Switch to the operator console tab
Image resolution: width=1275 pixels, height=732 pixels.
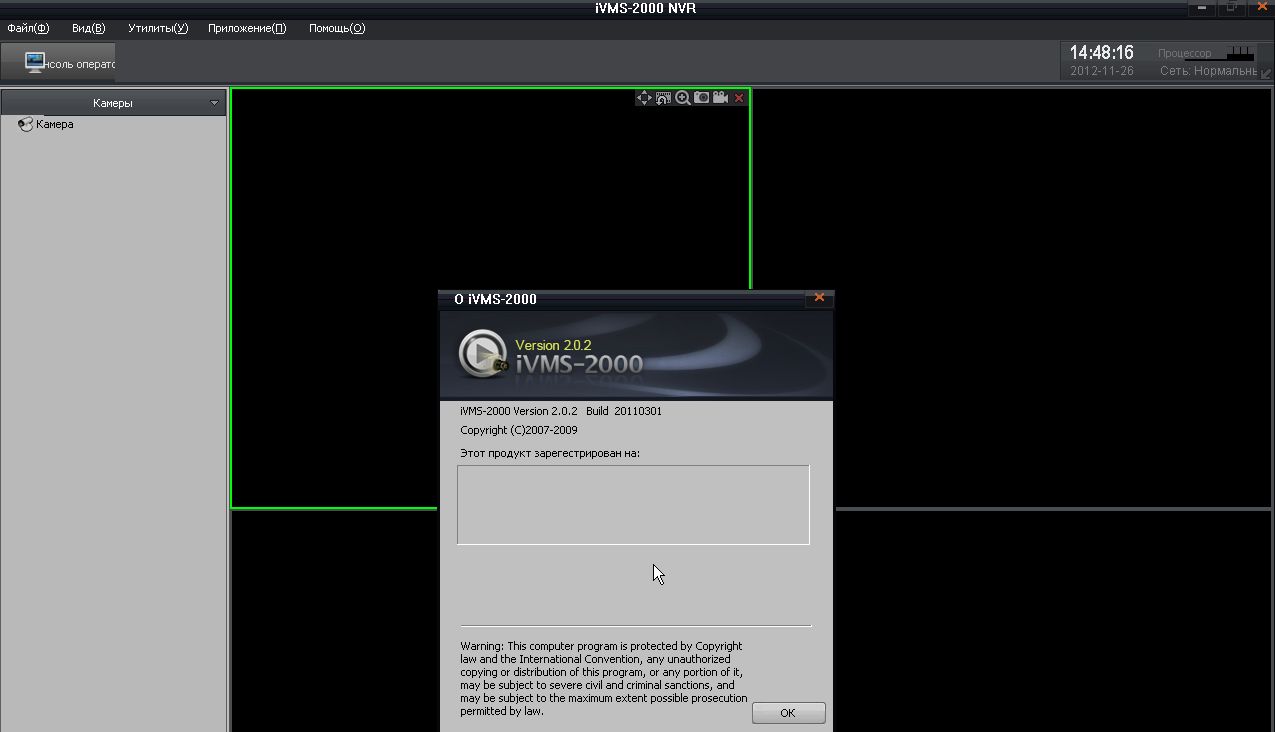click(58, 62)
